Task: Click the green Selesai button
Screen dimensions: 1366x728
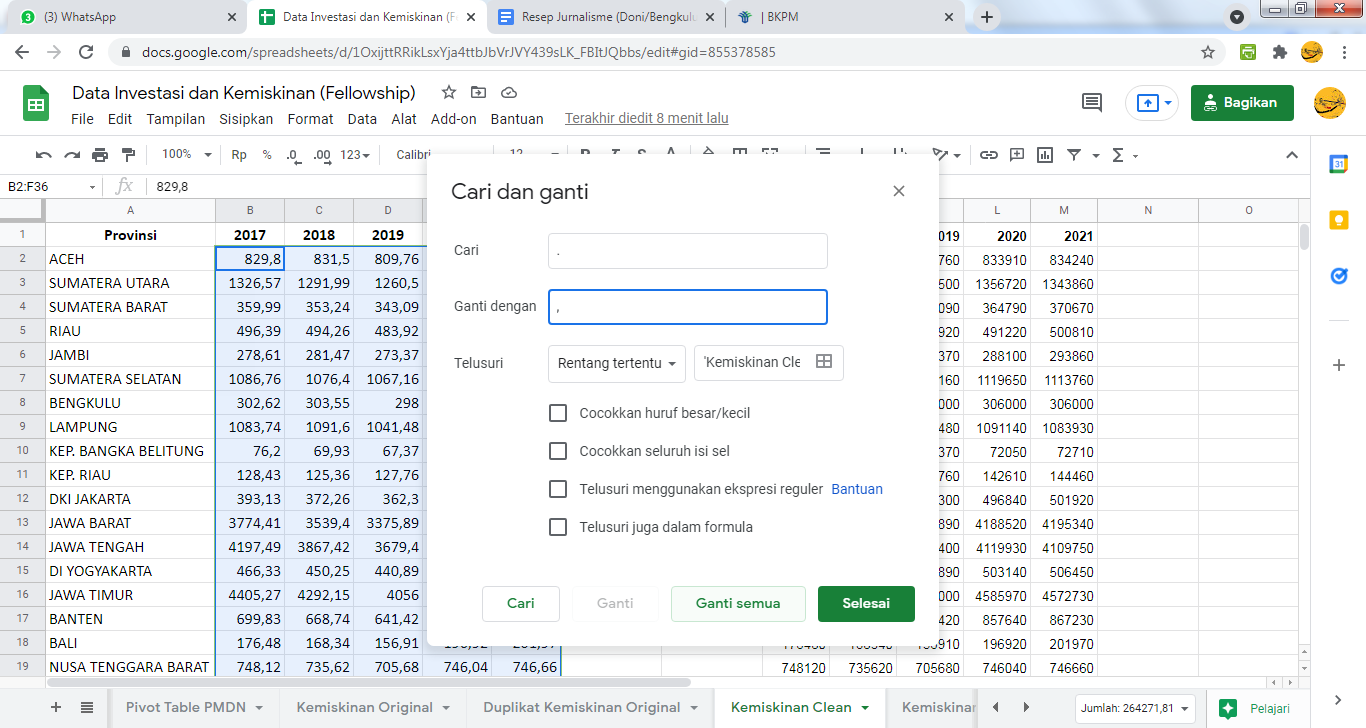Action: [865, 604]
